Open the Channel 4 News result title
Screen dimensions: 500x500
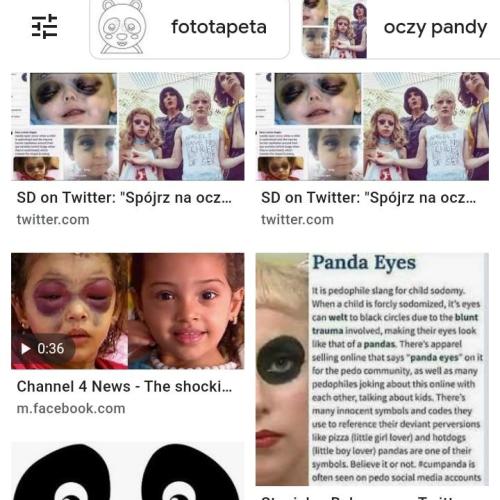(x=124, y=387)
